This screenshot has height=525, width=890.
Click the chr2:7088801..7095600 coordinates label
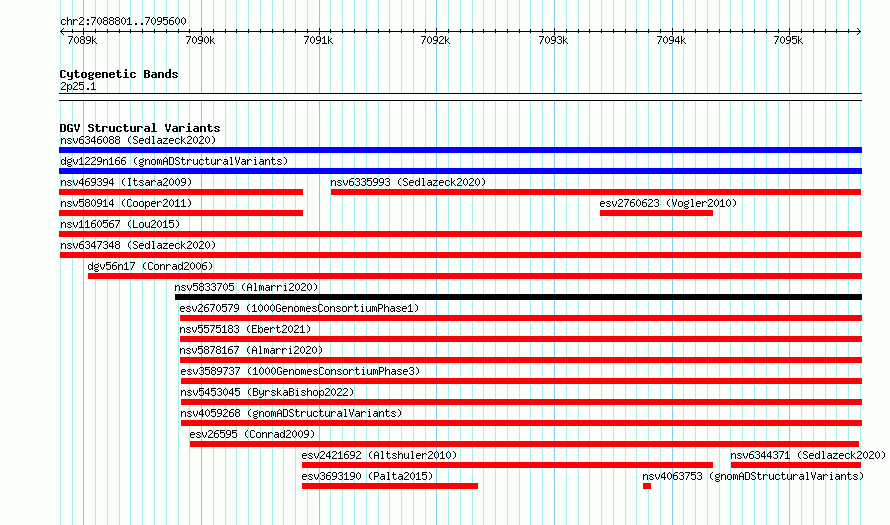tap(123, 21)
